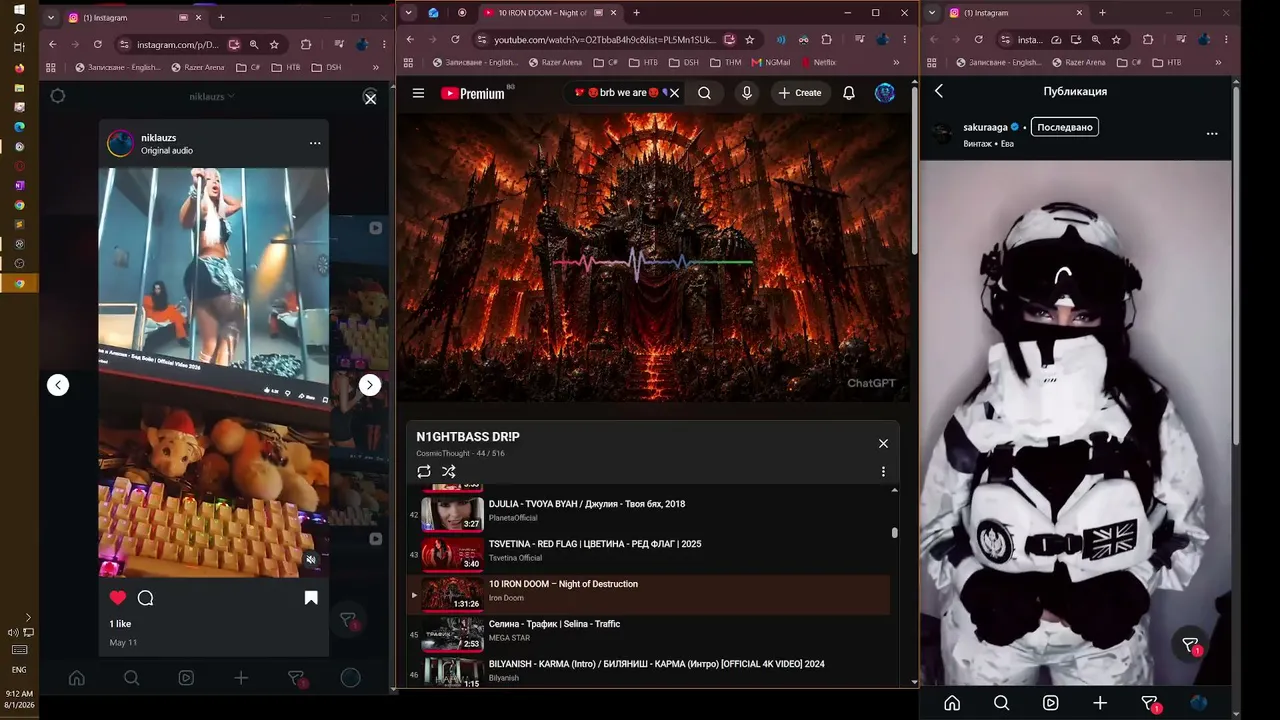1280x720 pixels.
Task: Close the N1GHTBASS DR!P playlist panel
Action: pos(883,443)
